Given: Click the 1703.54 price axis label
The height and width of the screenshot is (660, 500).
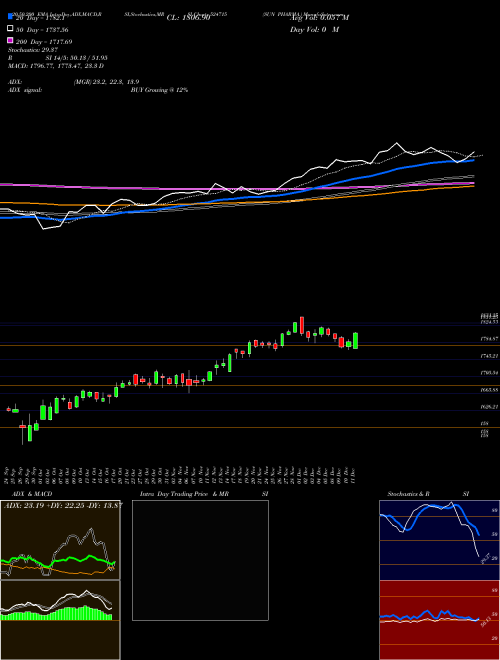Looking at the screenshot, I should pos(490,373).
